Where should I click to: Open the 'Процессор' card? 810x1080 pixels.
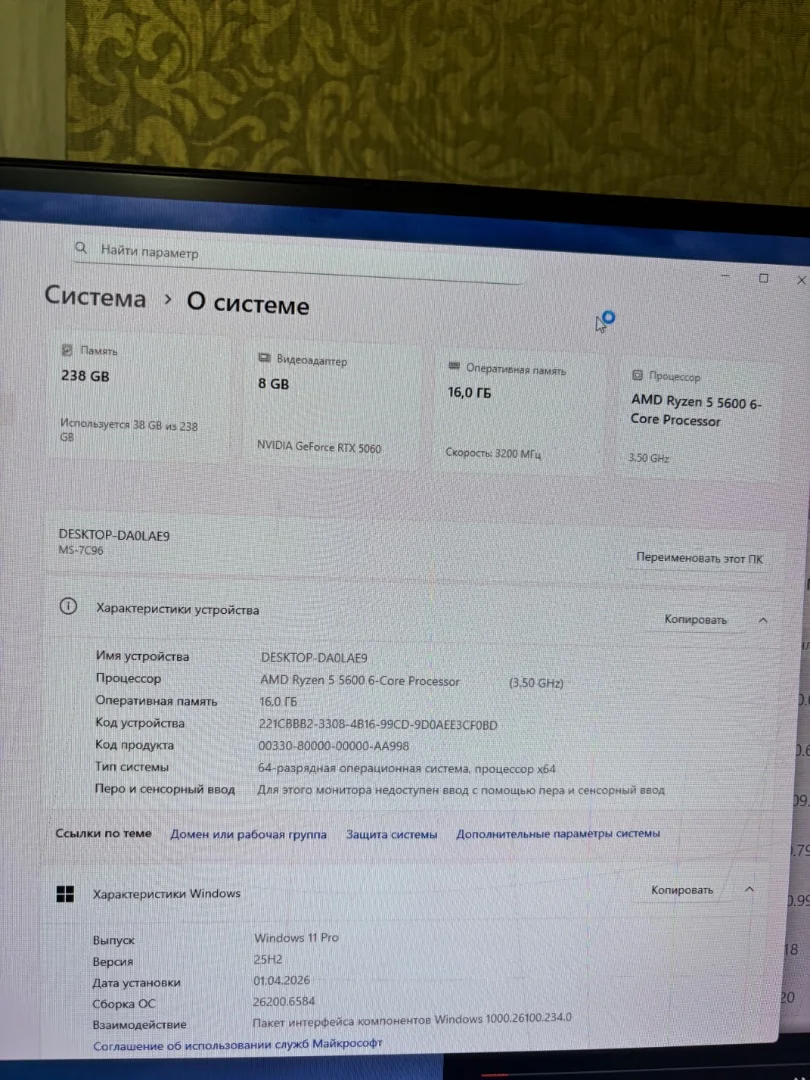point(698,419)
